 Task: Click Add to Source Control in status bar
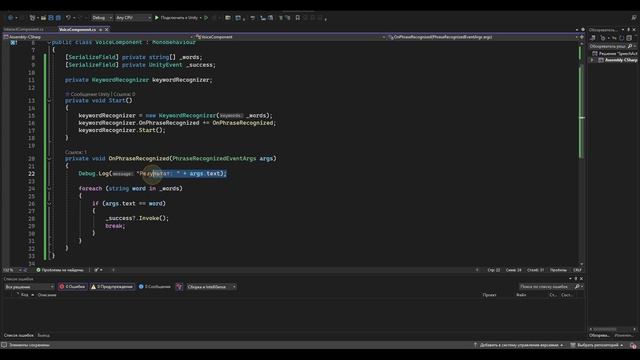click(x=518, y=345)
